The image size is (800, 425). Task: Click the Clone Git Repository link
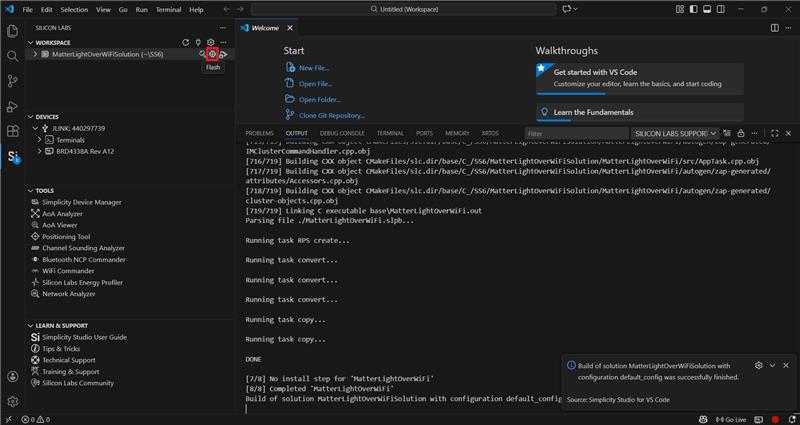pos(331,116)
